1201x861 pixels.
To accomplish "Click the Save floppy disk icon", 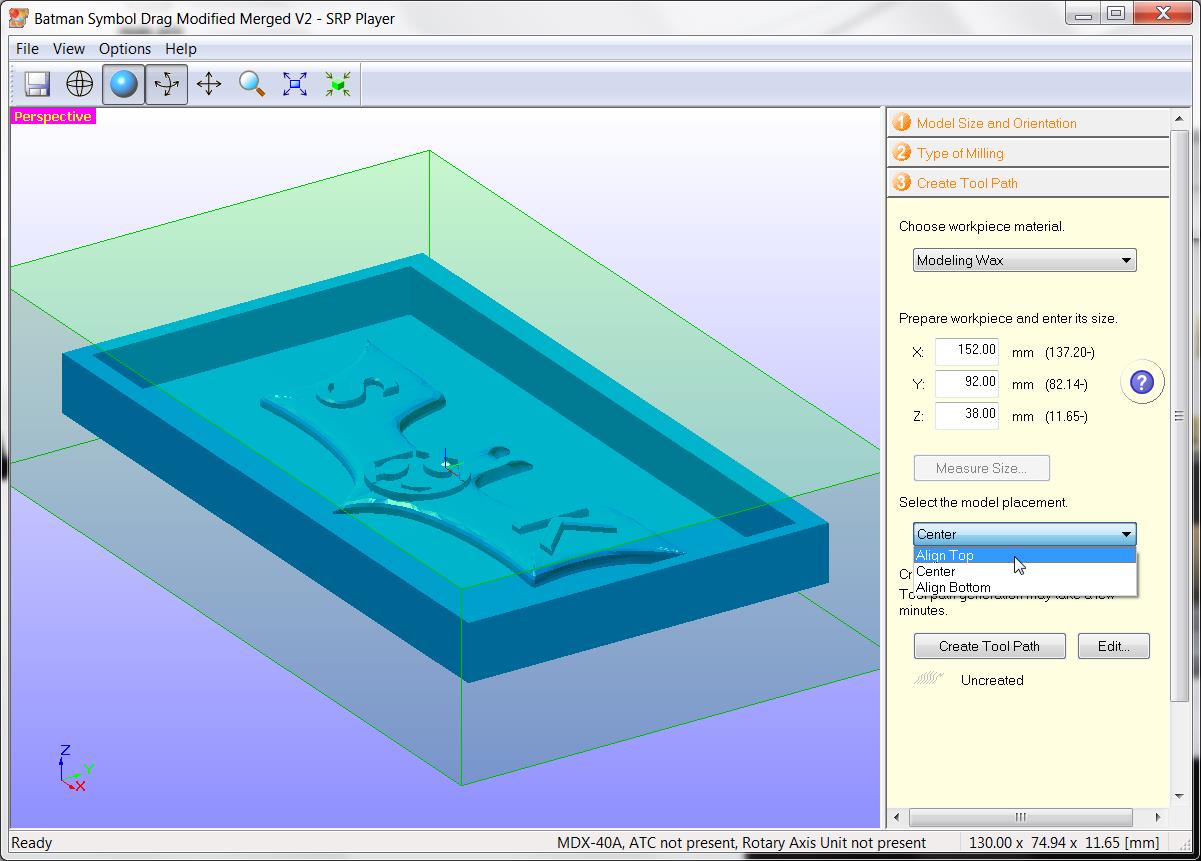I will click(x=38, y=84).
